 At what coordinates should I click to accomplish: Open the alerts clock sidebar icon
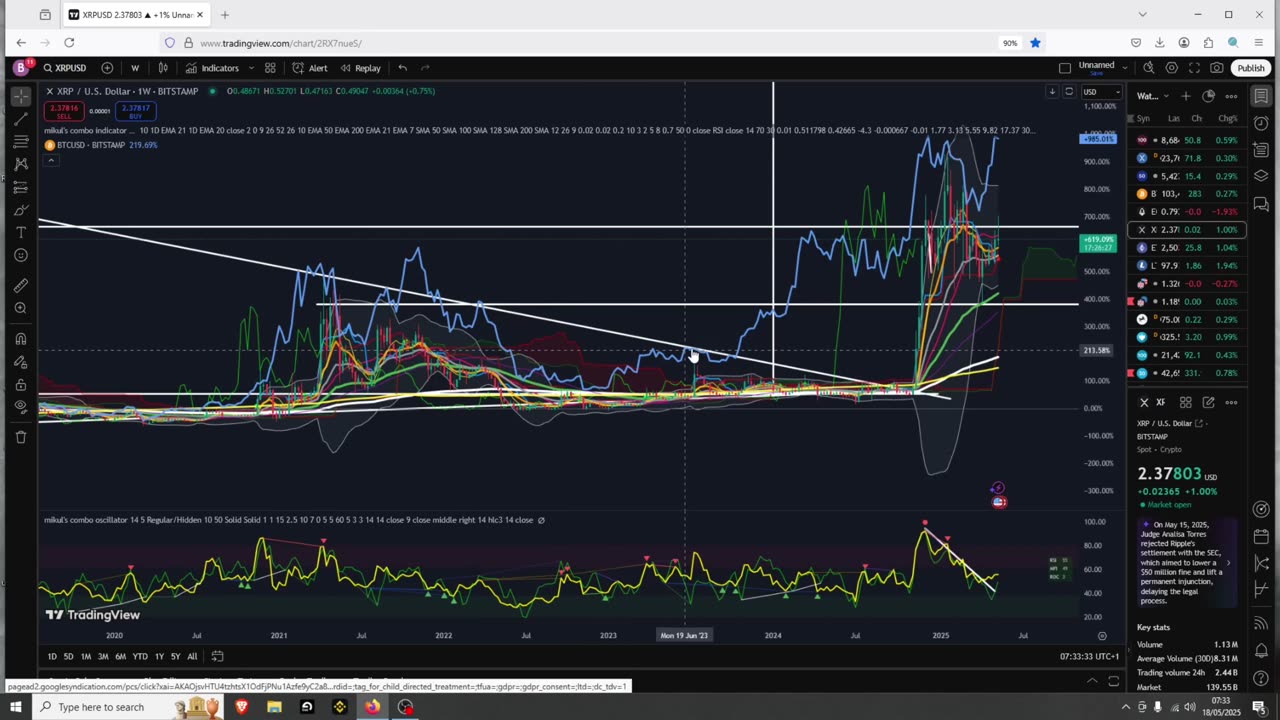click(x=1261, y=124)
